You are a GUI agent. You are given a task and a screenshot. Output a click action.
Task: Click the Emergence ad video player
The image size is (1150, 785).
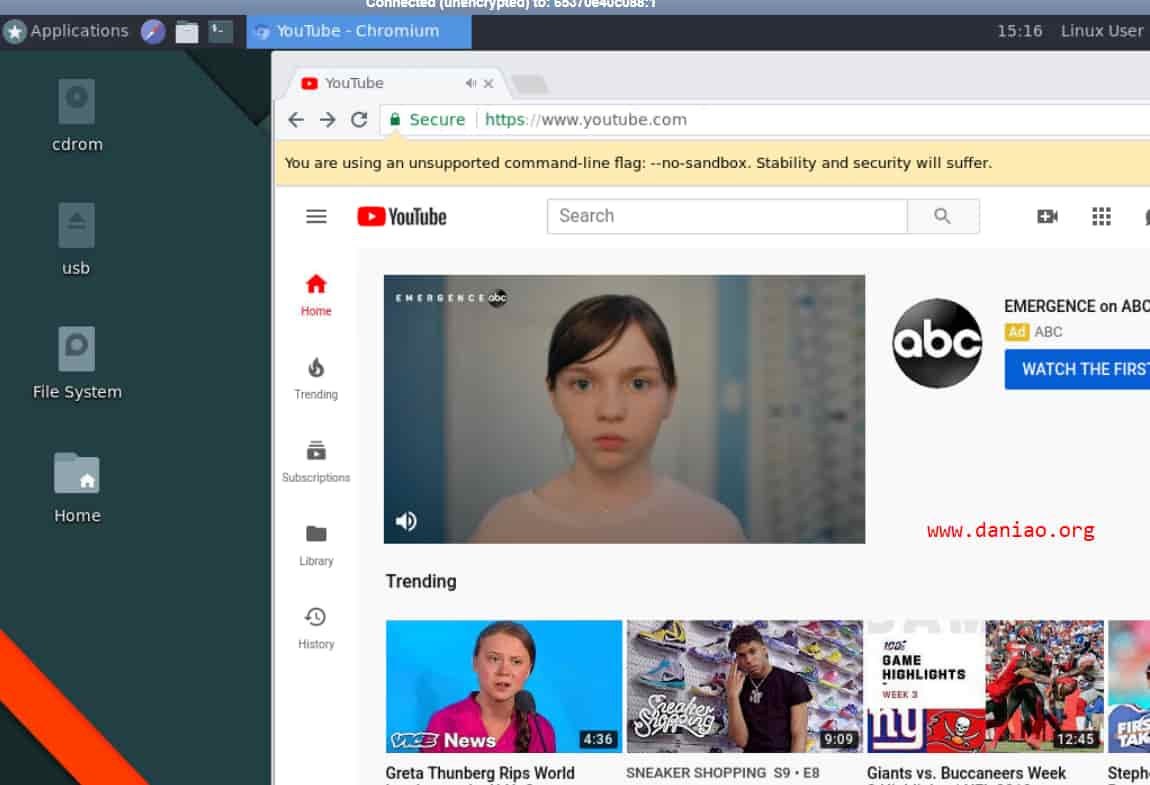click(x=624, y=409)
